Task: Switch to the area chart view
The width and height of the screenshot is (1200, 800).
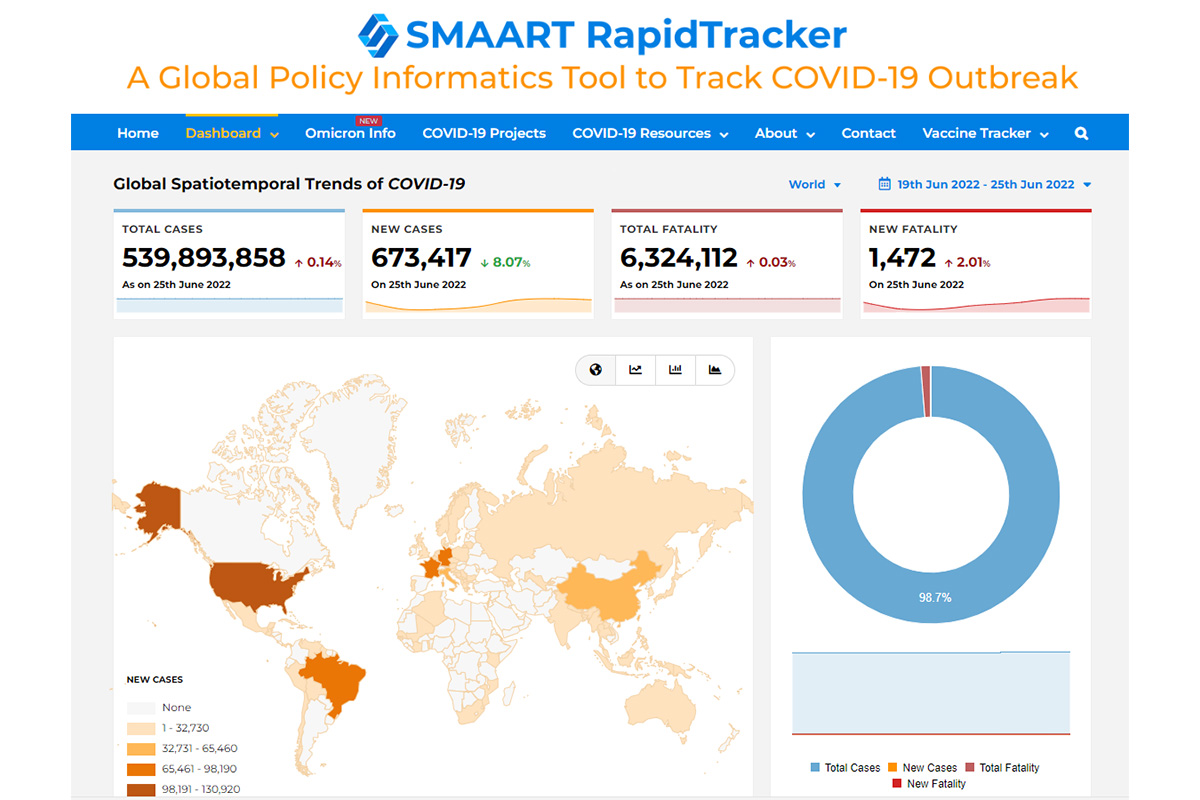Action: [715, 370]
